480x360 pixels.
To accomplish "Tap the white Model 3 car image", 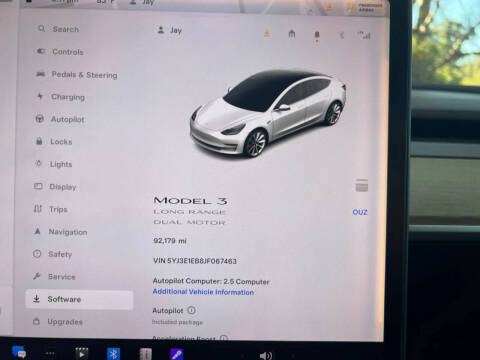I will click(268, 113).
